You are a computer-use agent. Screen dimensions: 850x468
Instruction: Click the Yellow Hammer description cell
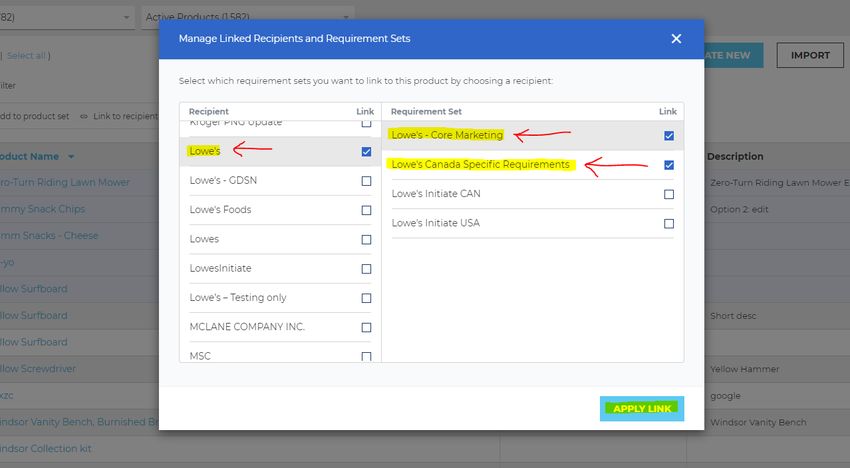[745, 369]
